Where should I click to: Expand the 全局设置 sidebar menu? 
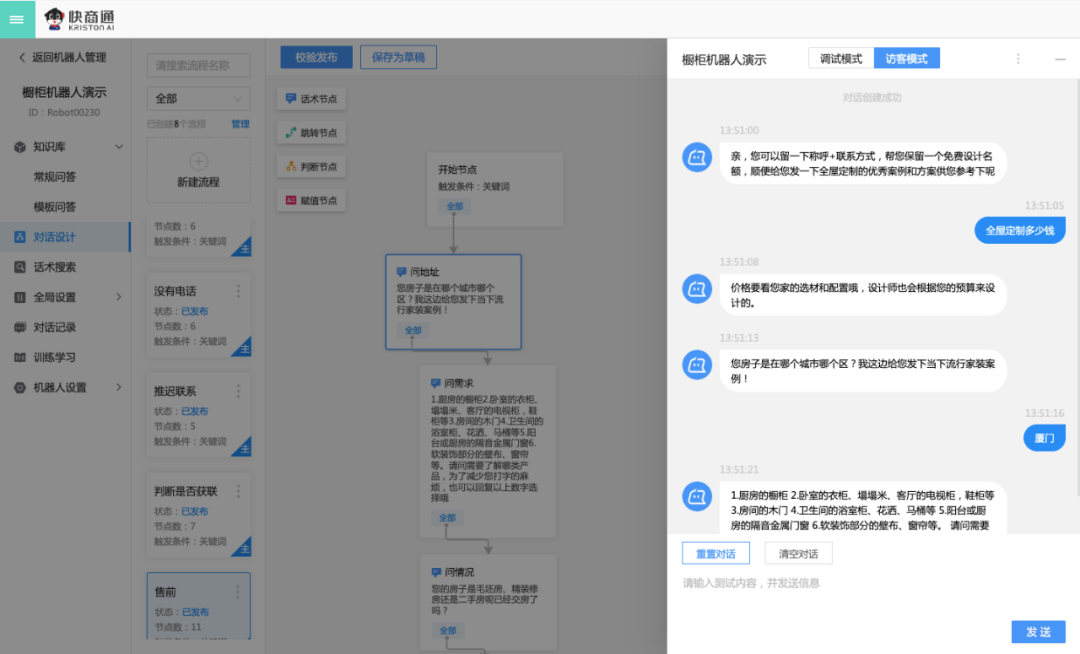pos(119,297)
